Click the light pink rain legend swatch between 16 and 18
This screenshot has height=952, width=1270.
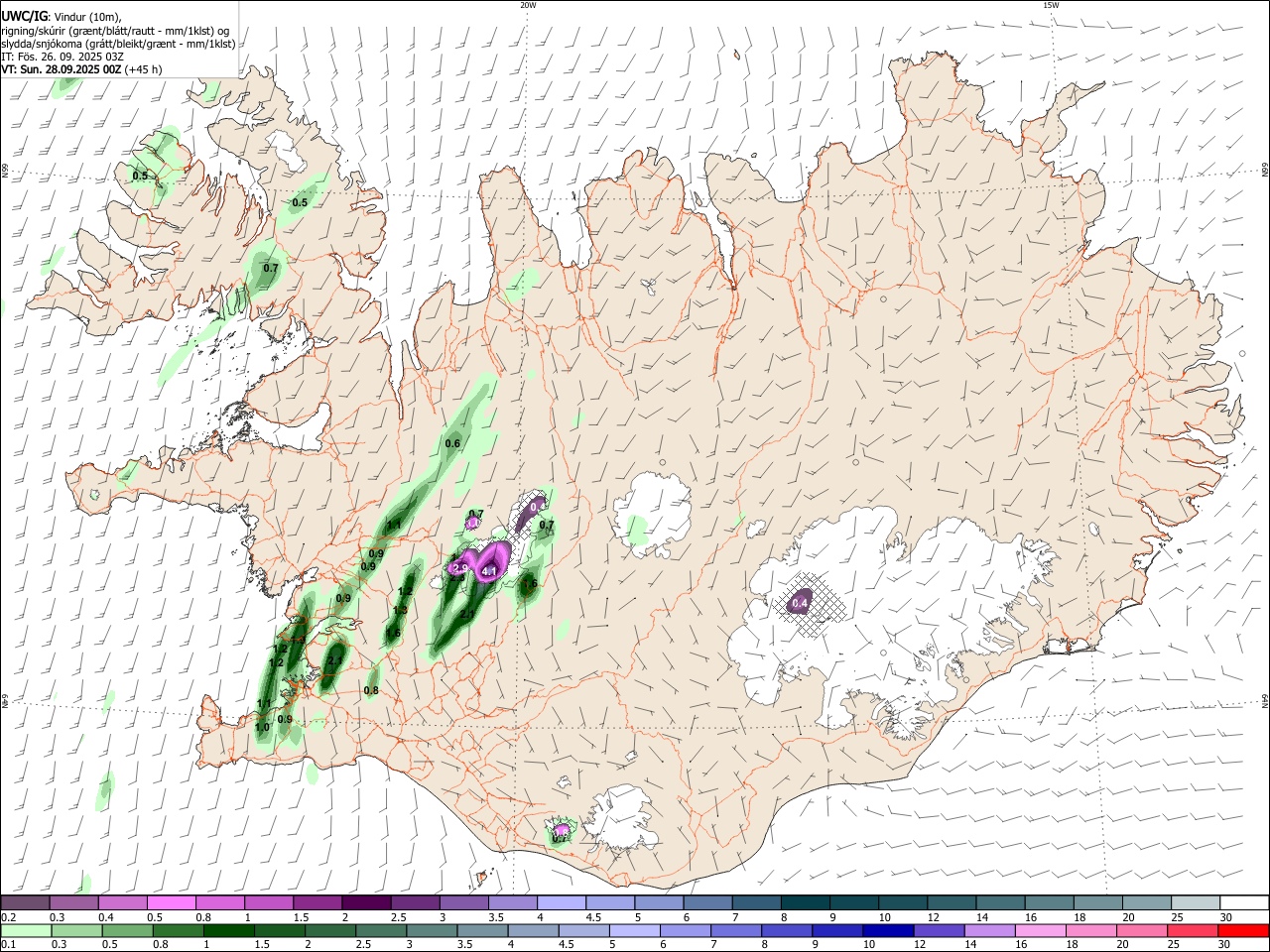1040,931
